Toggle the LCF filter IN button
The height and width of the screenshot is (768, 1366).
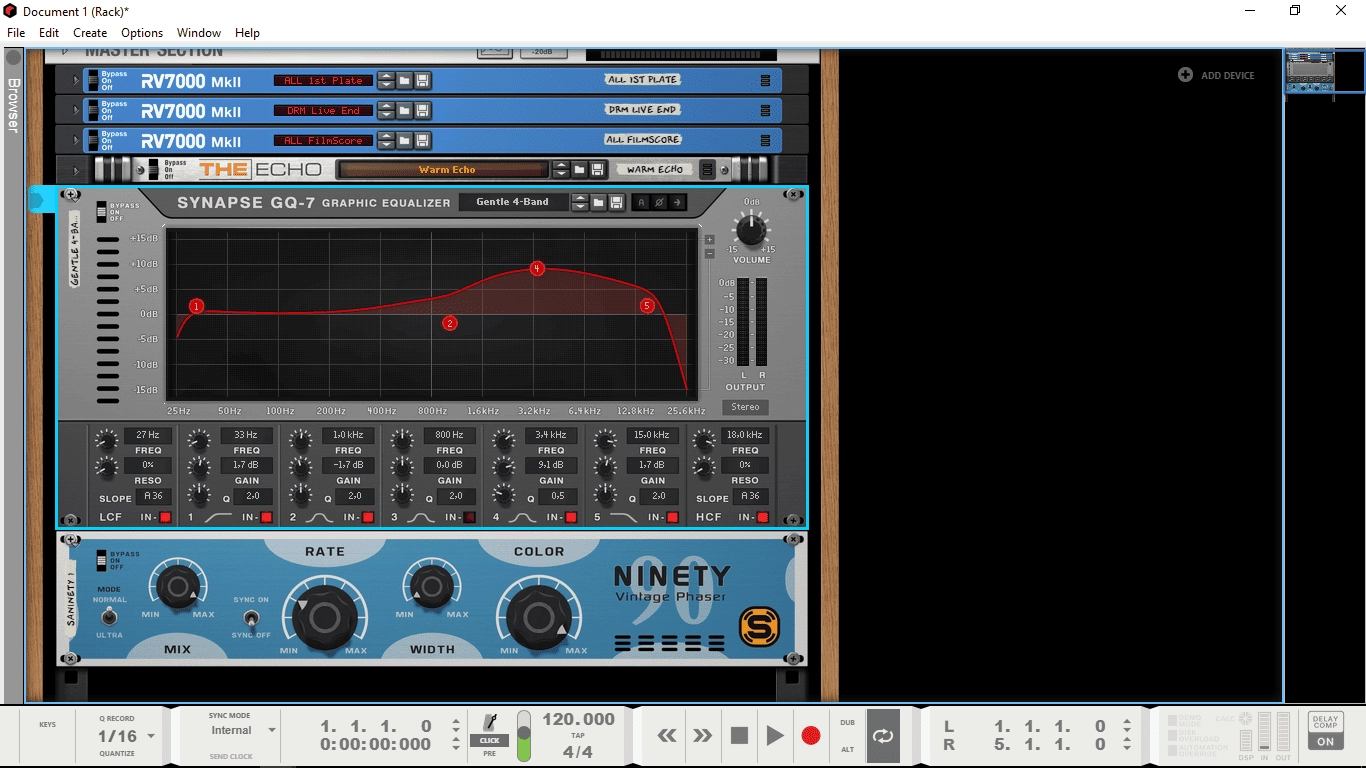click(166, 517)
